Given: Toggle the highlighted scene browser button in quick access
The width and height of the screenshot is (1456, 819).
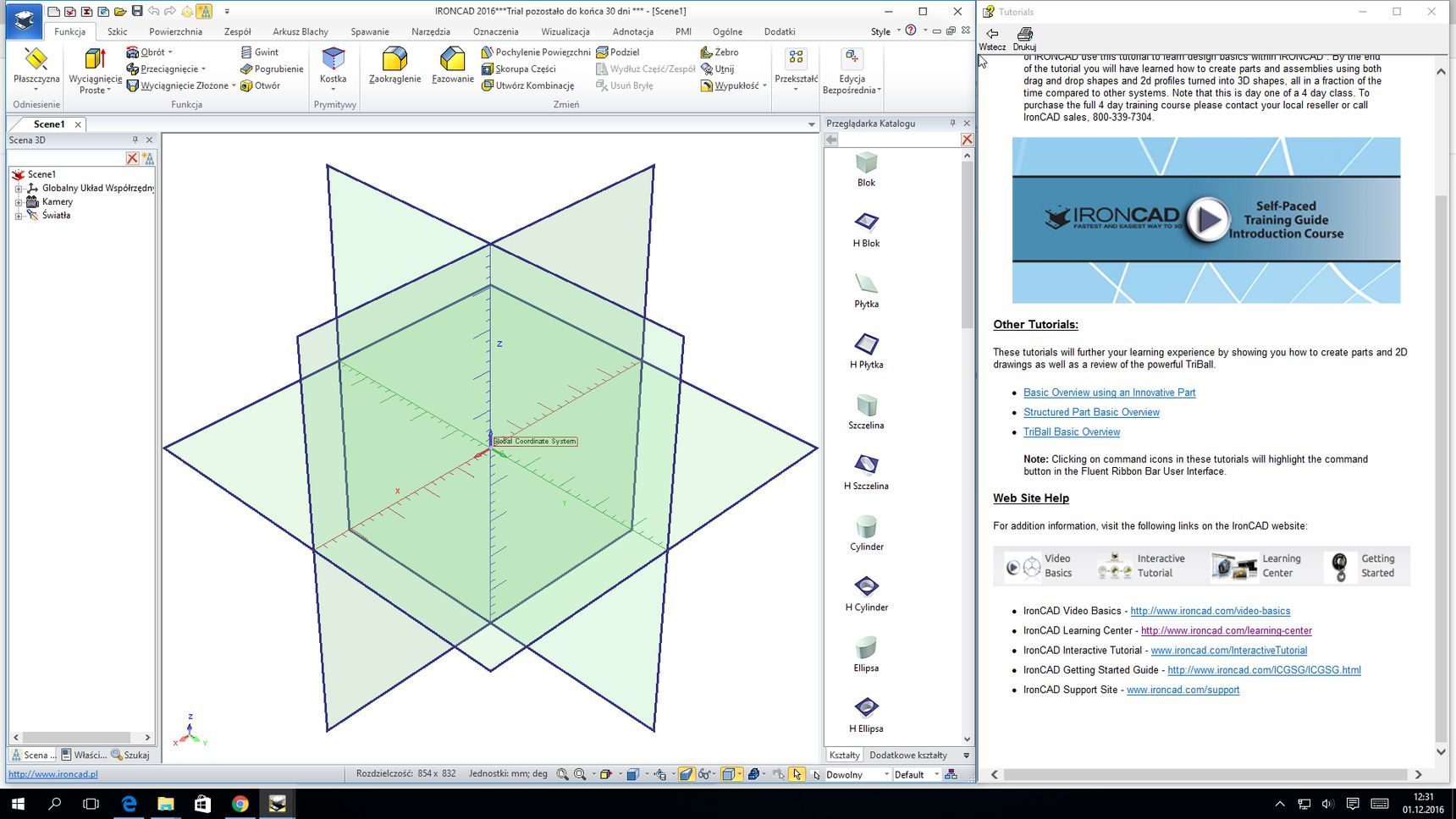Looking at the screenshot, I should point(204,11).
